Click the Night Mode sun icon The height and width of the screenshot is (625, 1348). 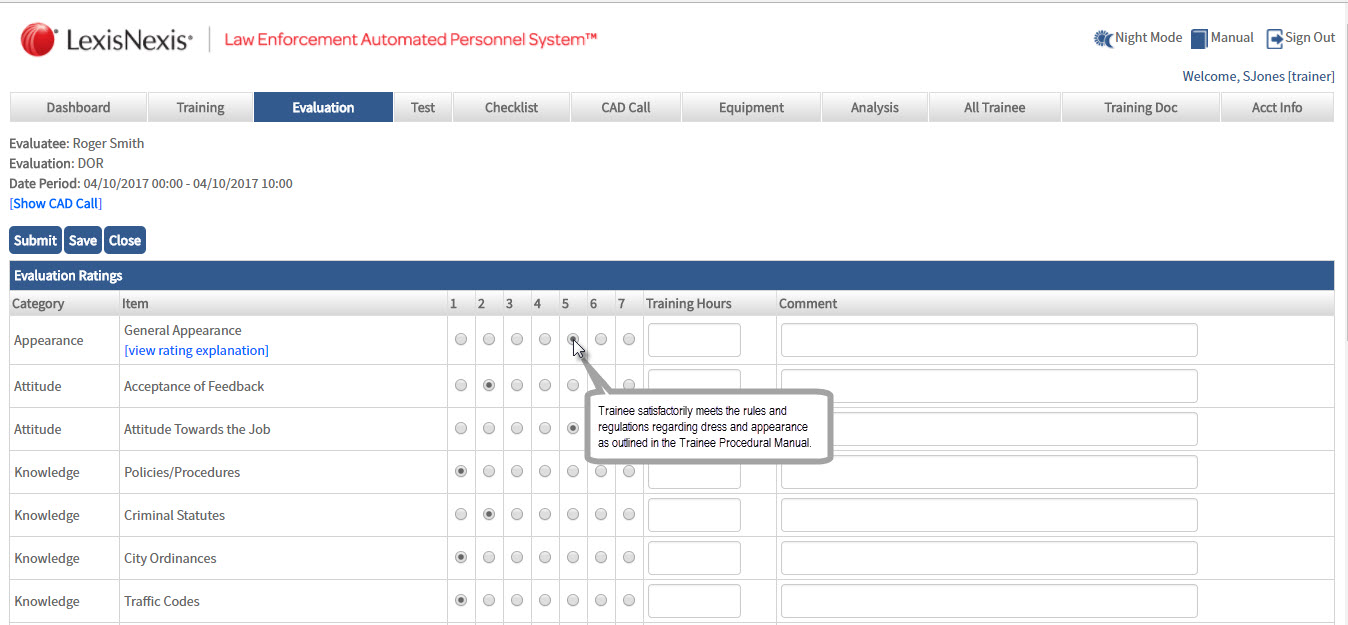1103,39
